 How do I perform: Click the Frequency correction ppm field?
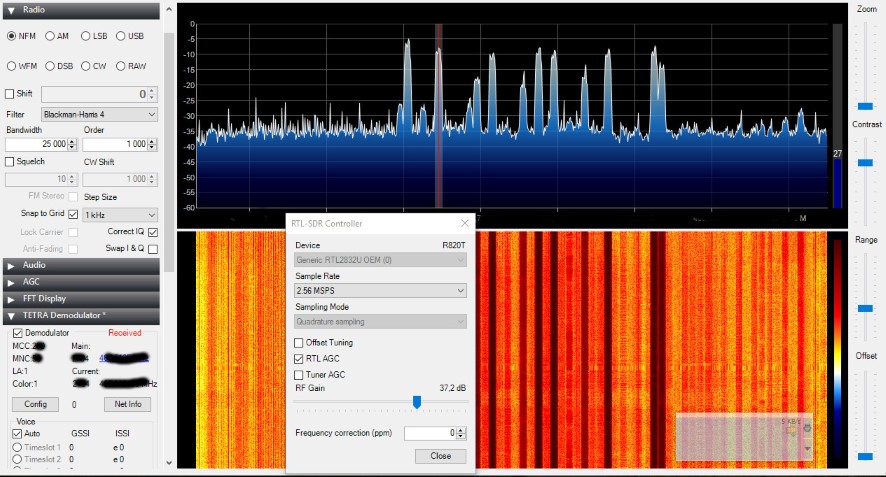pyautogui.click(x=428, y=433)
